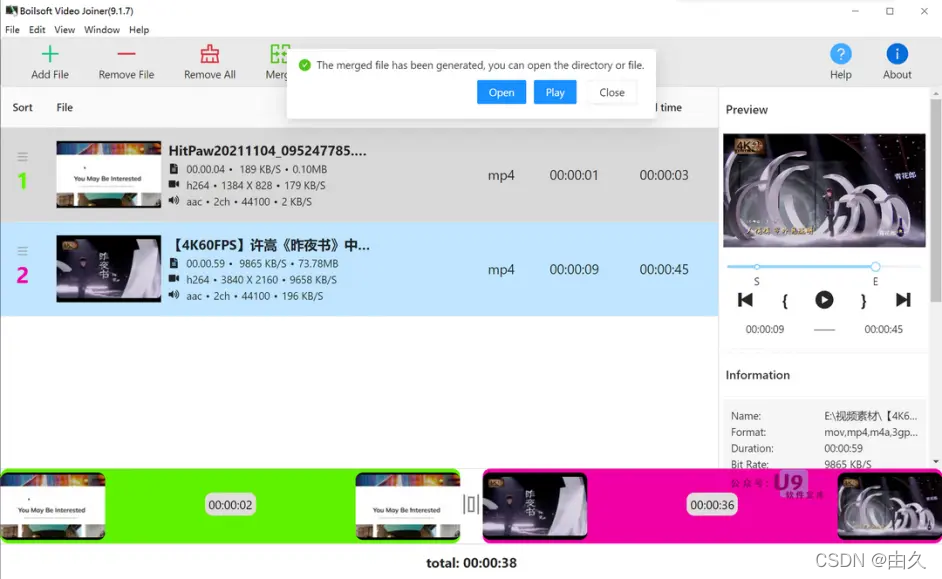
Task: Click first thumbnail of green timeline clip
Action: tap(53, 505)
